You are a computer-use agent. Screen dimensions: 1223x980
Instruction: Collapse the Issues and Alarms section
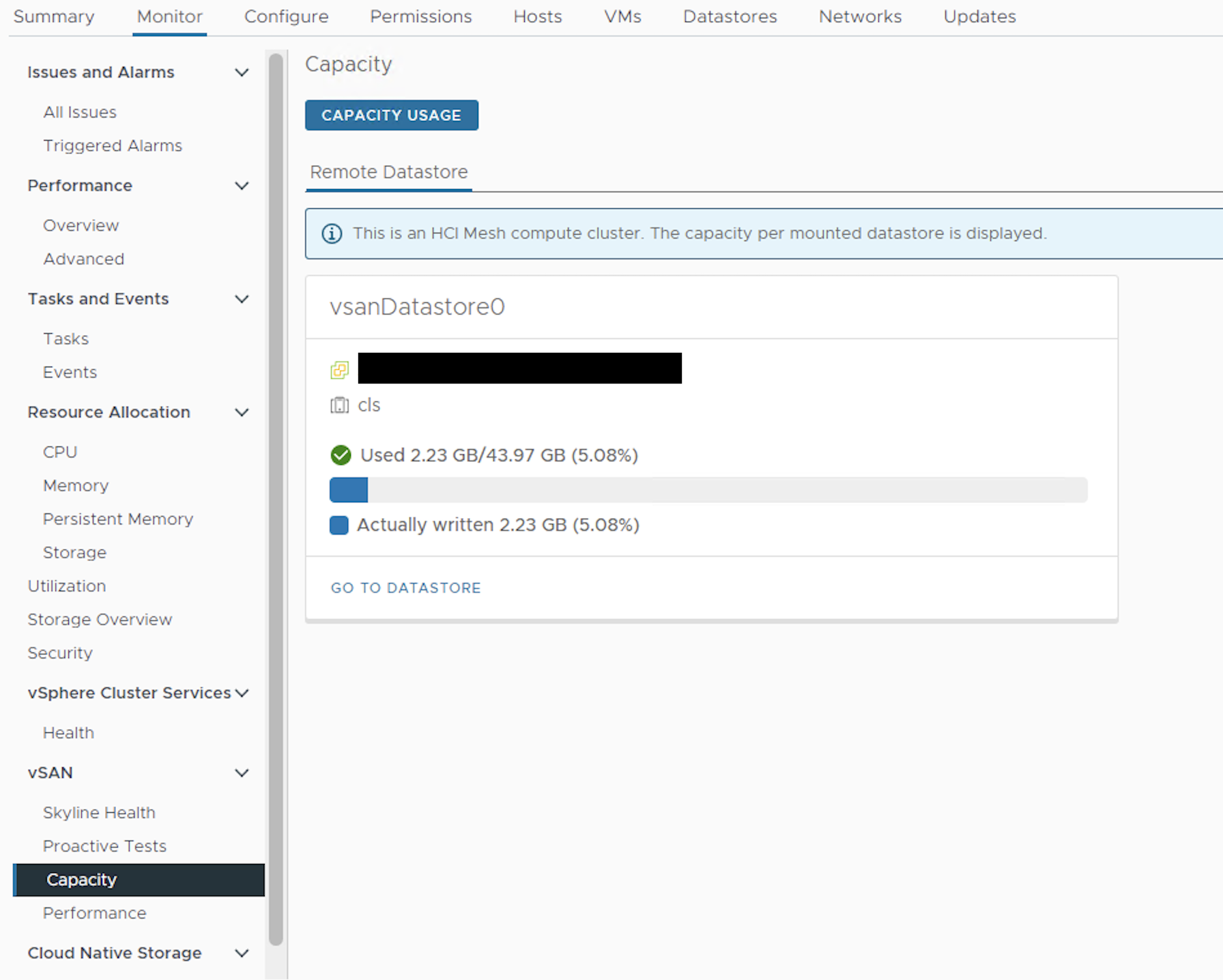pyautogui.click(x=242, y=72)
